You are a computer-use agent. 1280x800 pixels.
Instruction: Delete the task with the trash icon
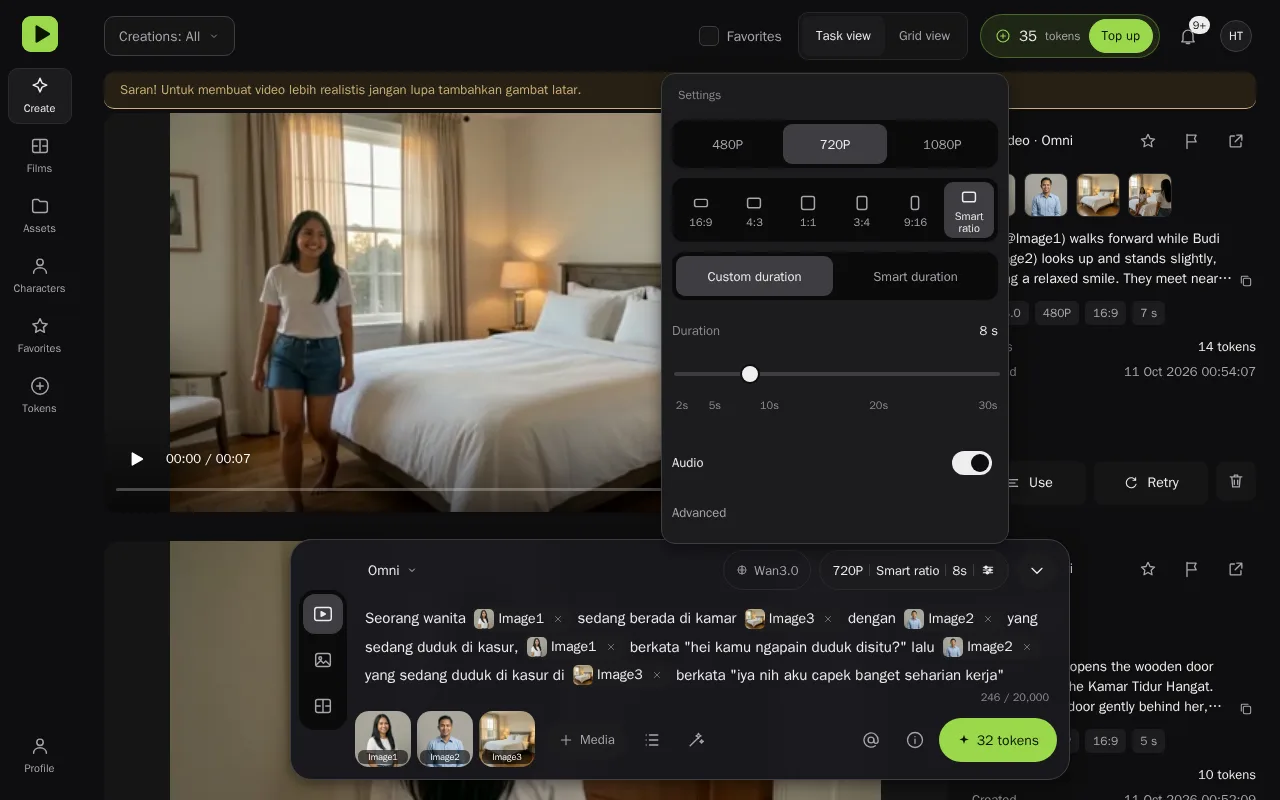pos(1236,482)
